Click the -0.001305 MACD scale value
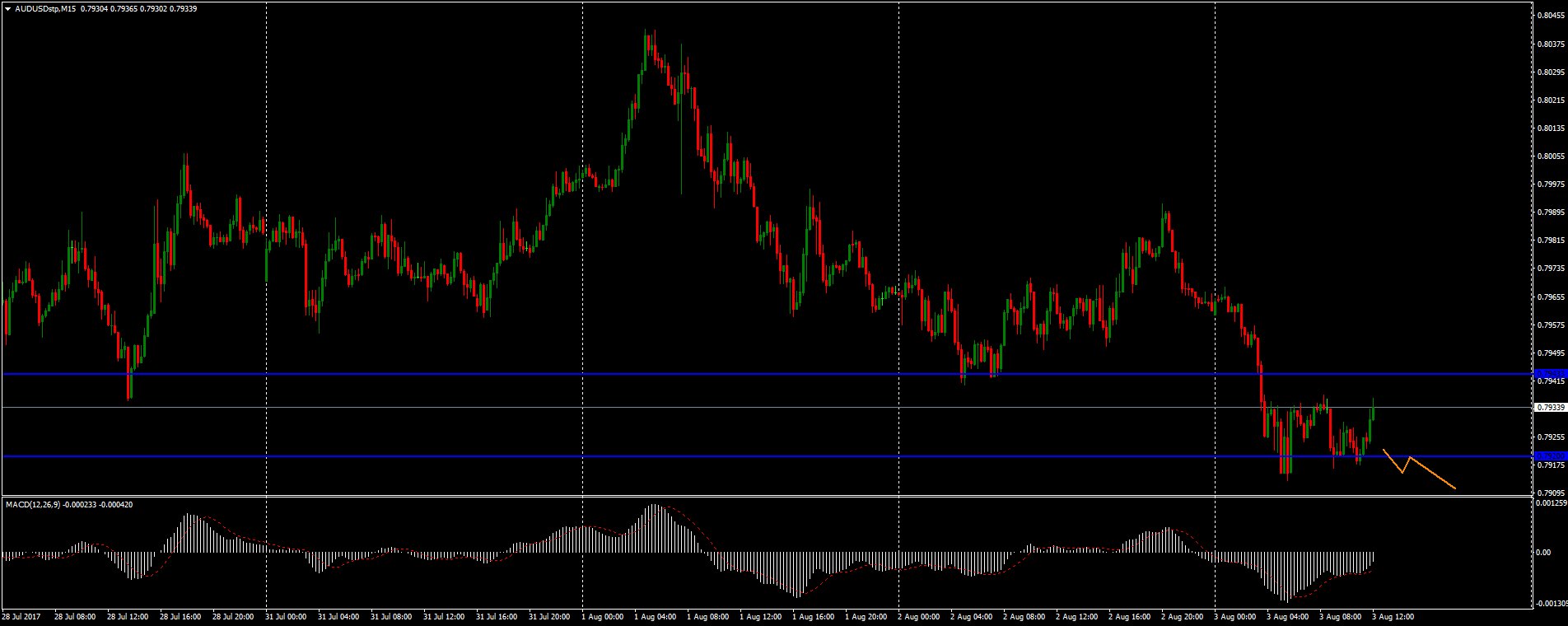1568x626 pixels. coord(1550,604)
